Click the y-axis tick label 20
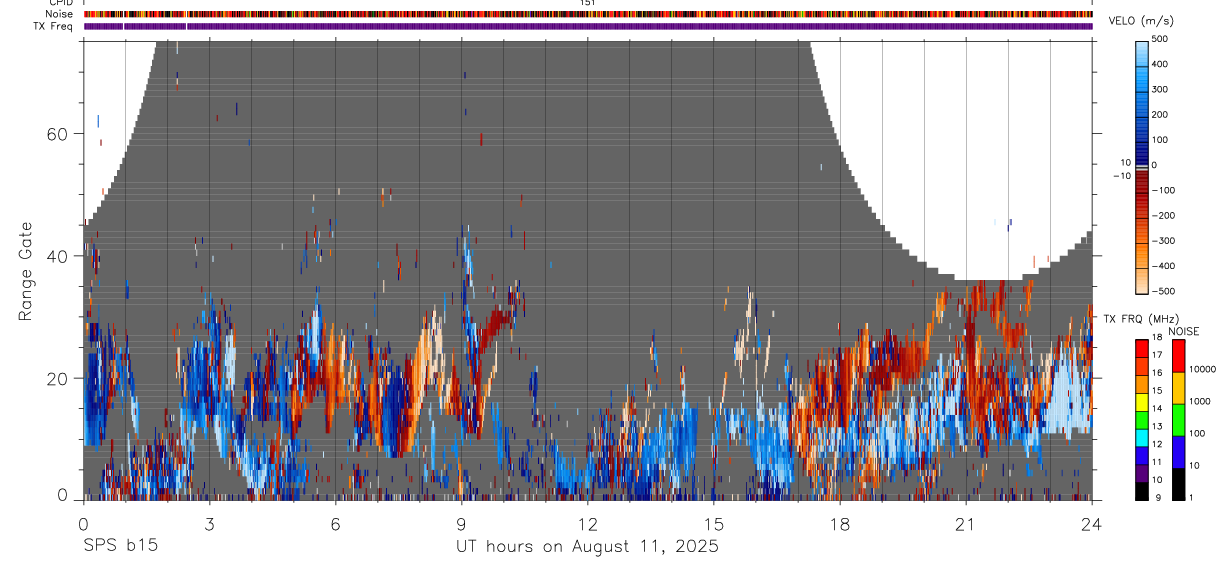The height and width of the screenshot is (567, 1228). [58, 378]
